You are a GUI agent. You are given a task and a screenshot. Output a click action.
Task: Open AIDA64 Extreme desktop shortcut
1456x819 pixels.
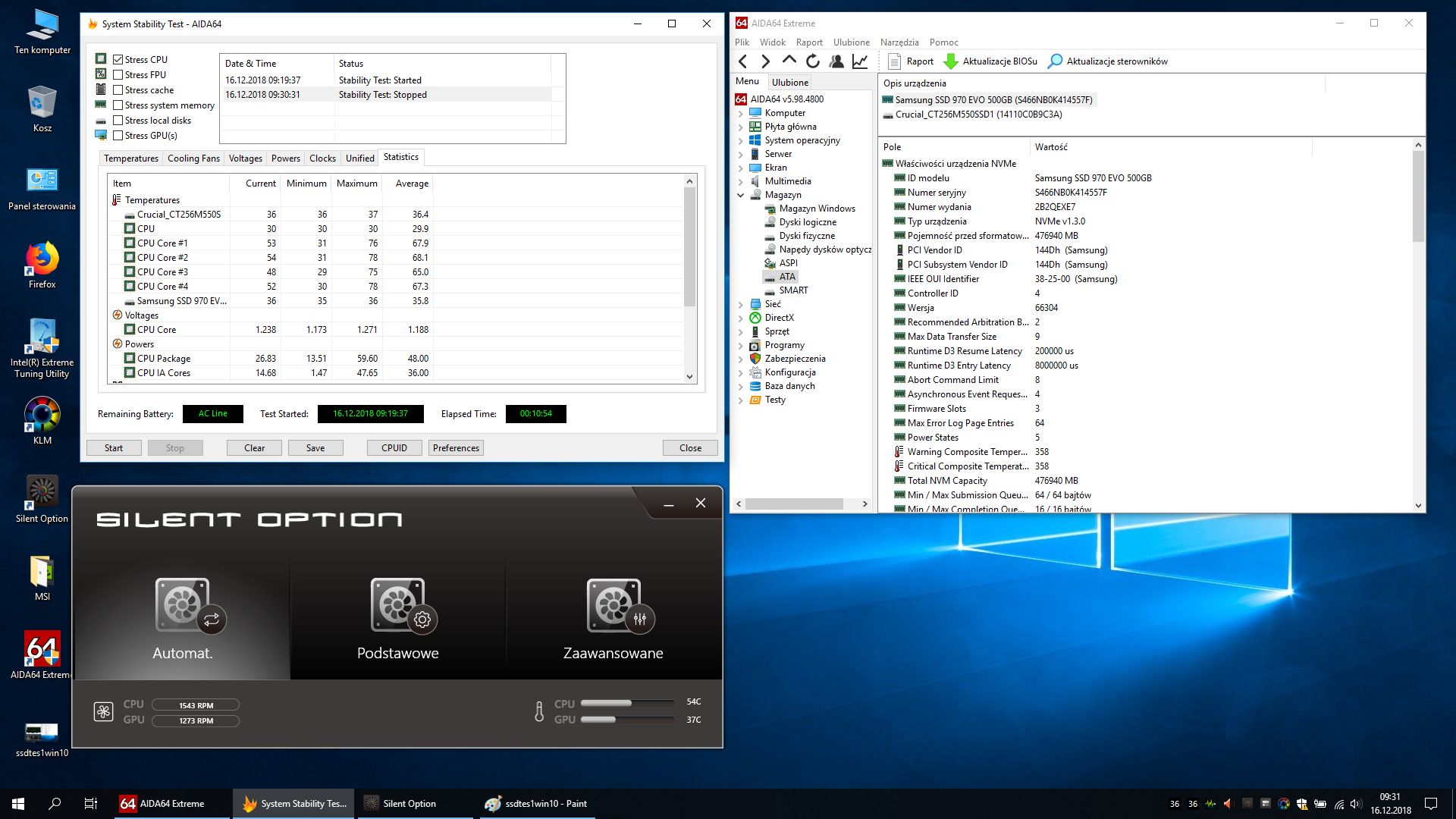(42, 655)
